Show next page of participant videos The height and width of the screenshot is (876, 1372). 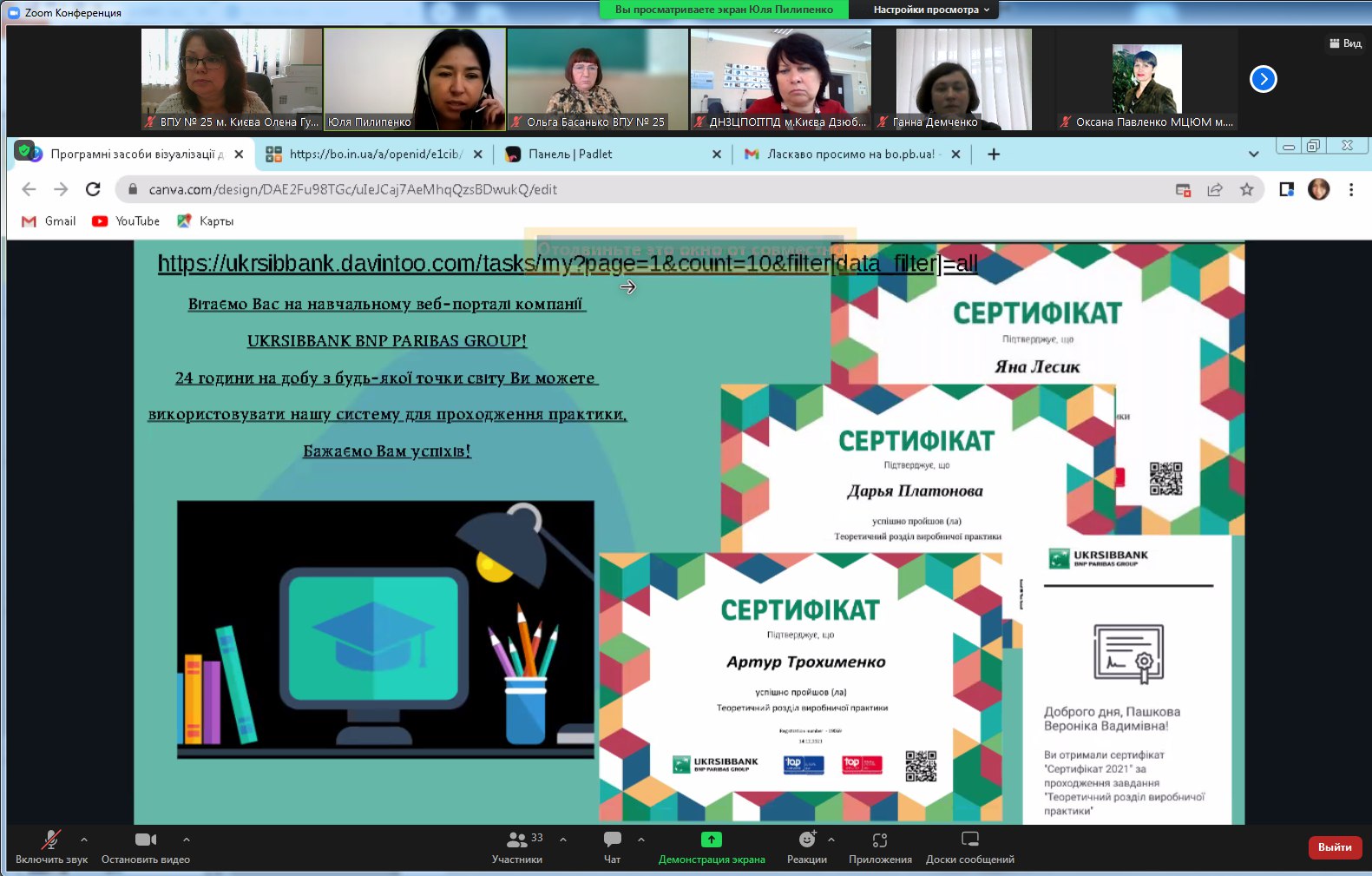(1264, 79)
